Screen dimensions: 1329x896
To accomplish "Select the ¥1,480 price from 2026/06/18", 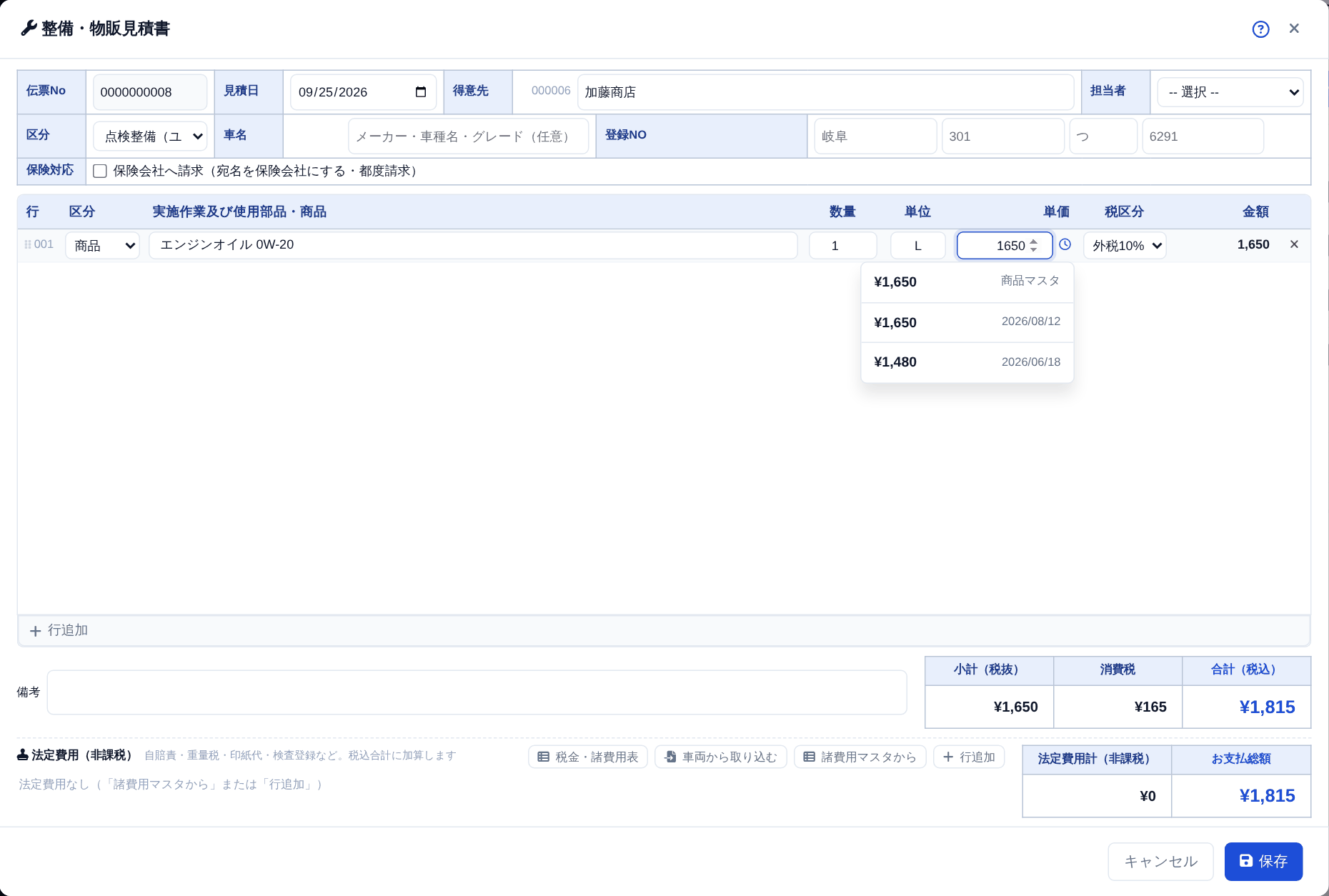I will (967, 362).
